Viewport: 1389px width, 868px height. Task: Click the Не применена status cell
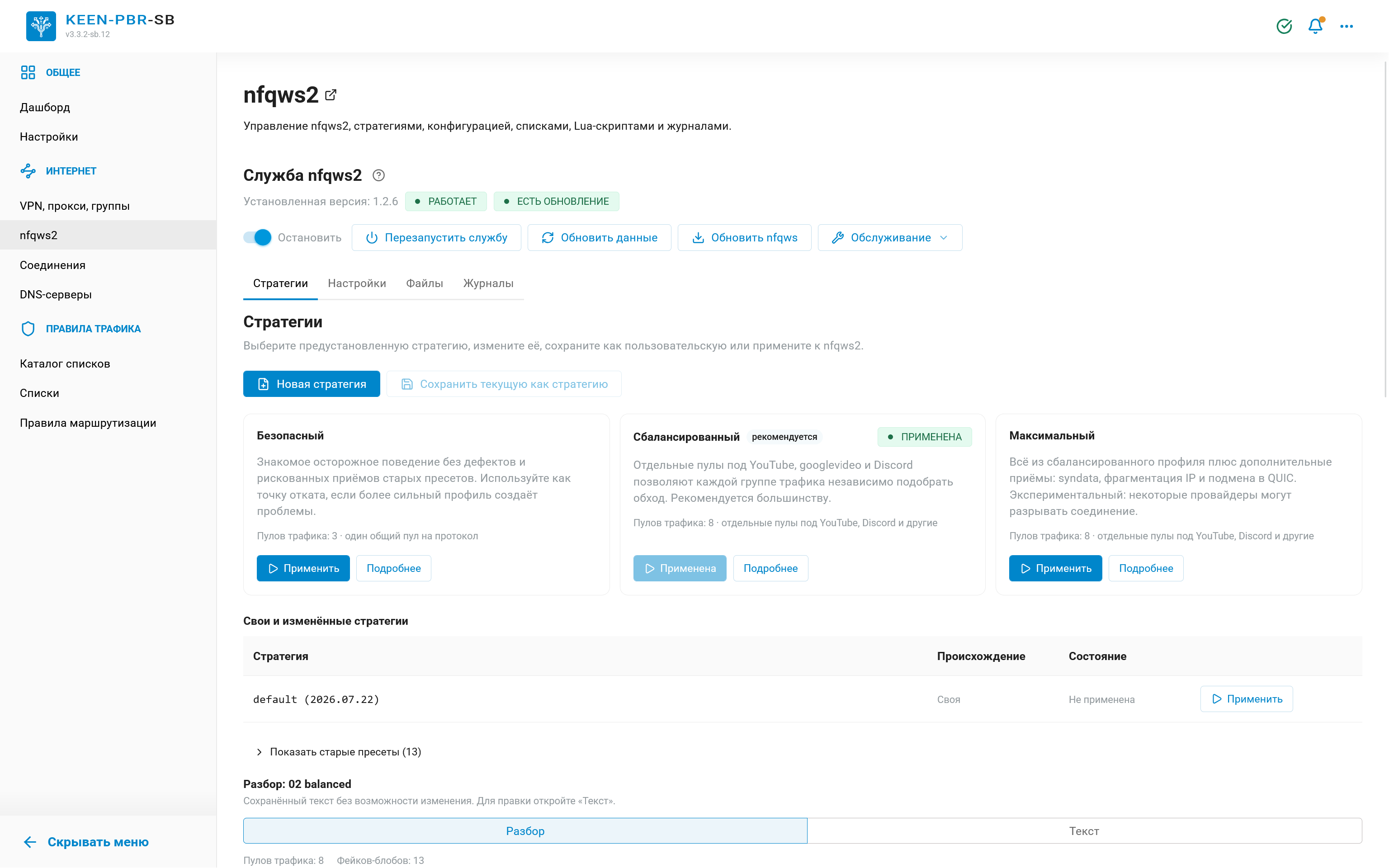(x=1101, y=700)
